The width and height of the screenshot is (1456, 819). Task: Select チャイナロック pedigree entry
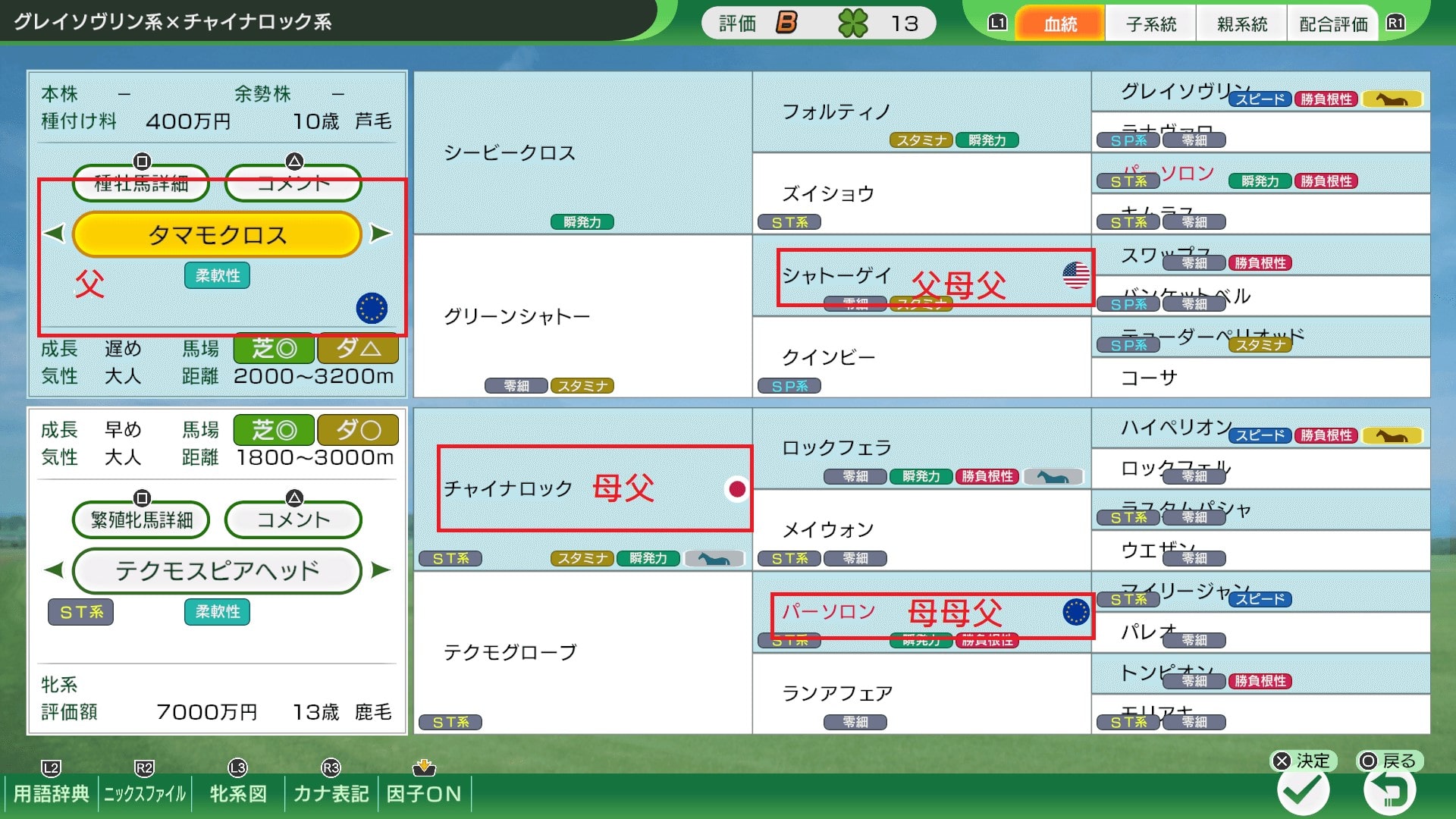click(582, 489)
